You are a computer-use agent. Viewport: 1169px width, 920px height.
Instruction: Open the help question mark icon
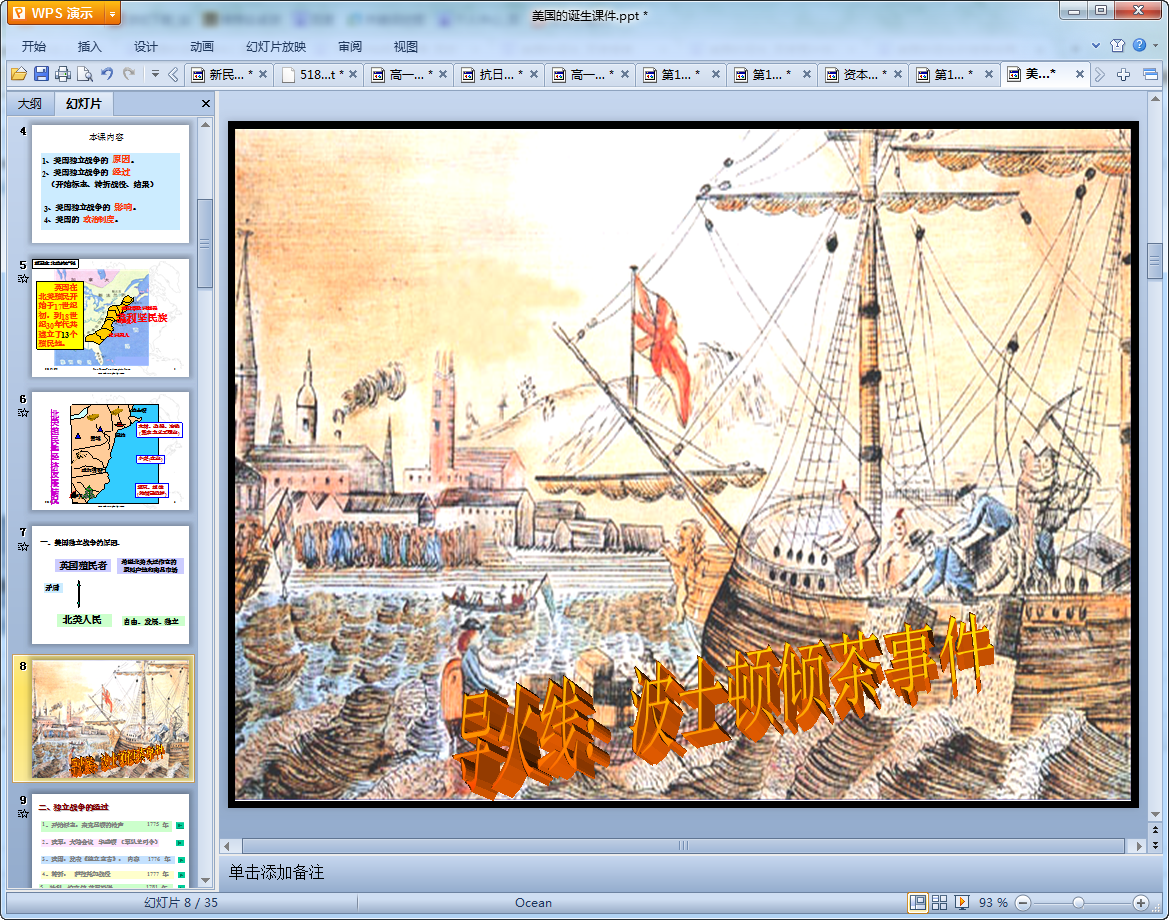1139,45
